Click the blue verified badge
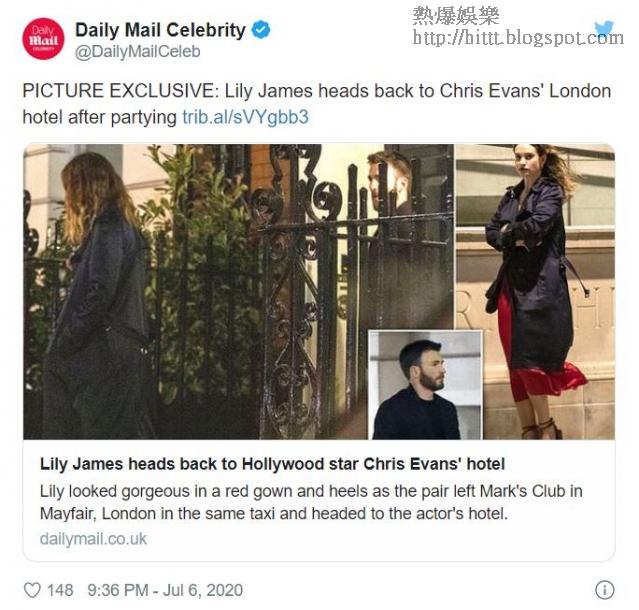Screen dimensions: 639x610 click(261, 30)
